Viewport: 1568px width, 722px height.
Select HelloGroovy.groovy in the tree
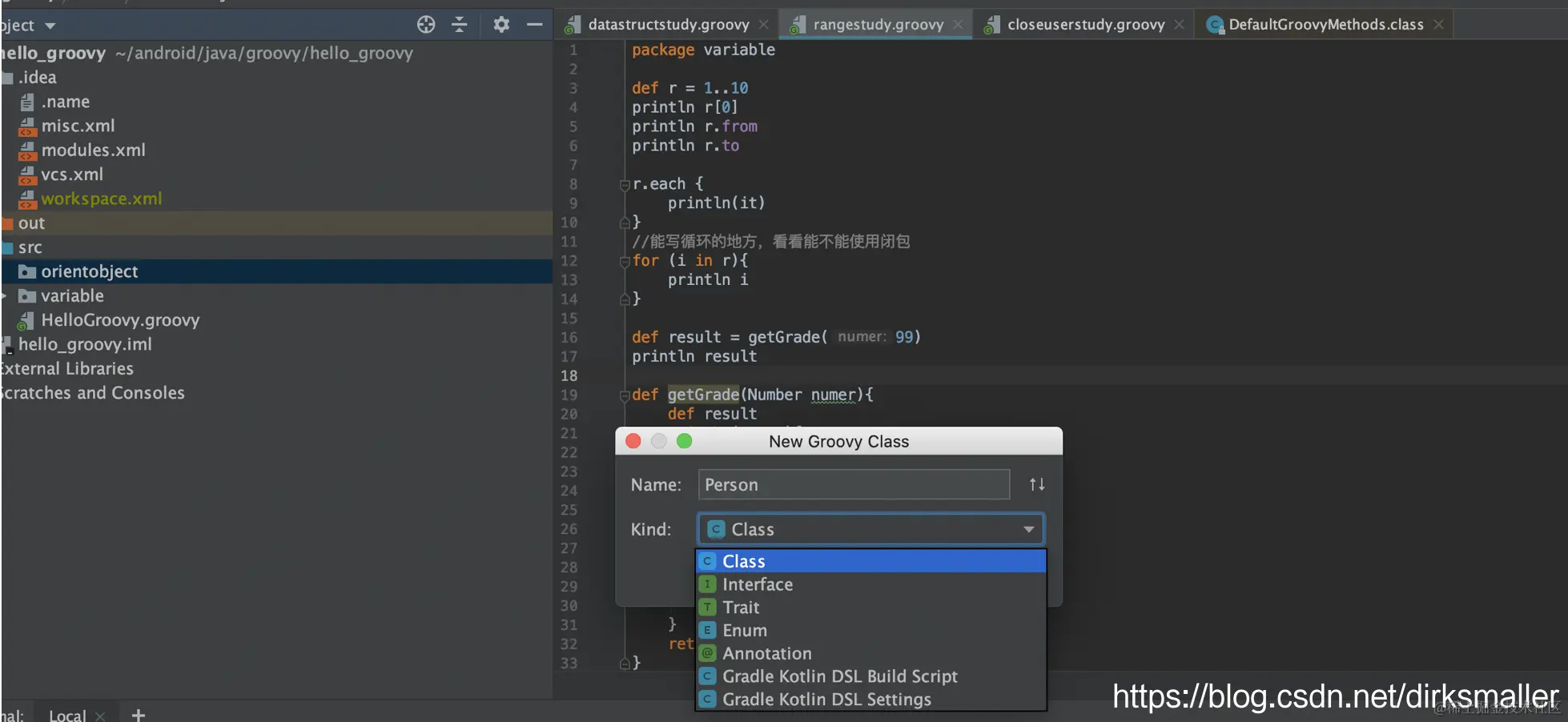276,320
